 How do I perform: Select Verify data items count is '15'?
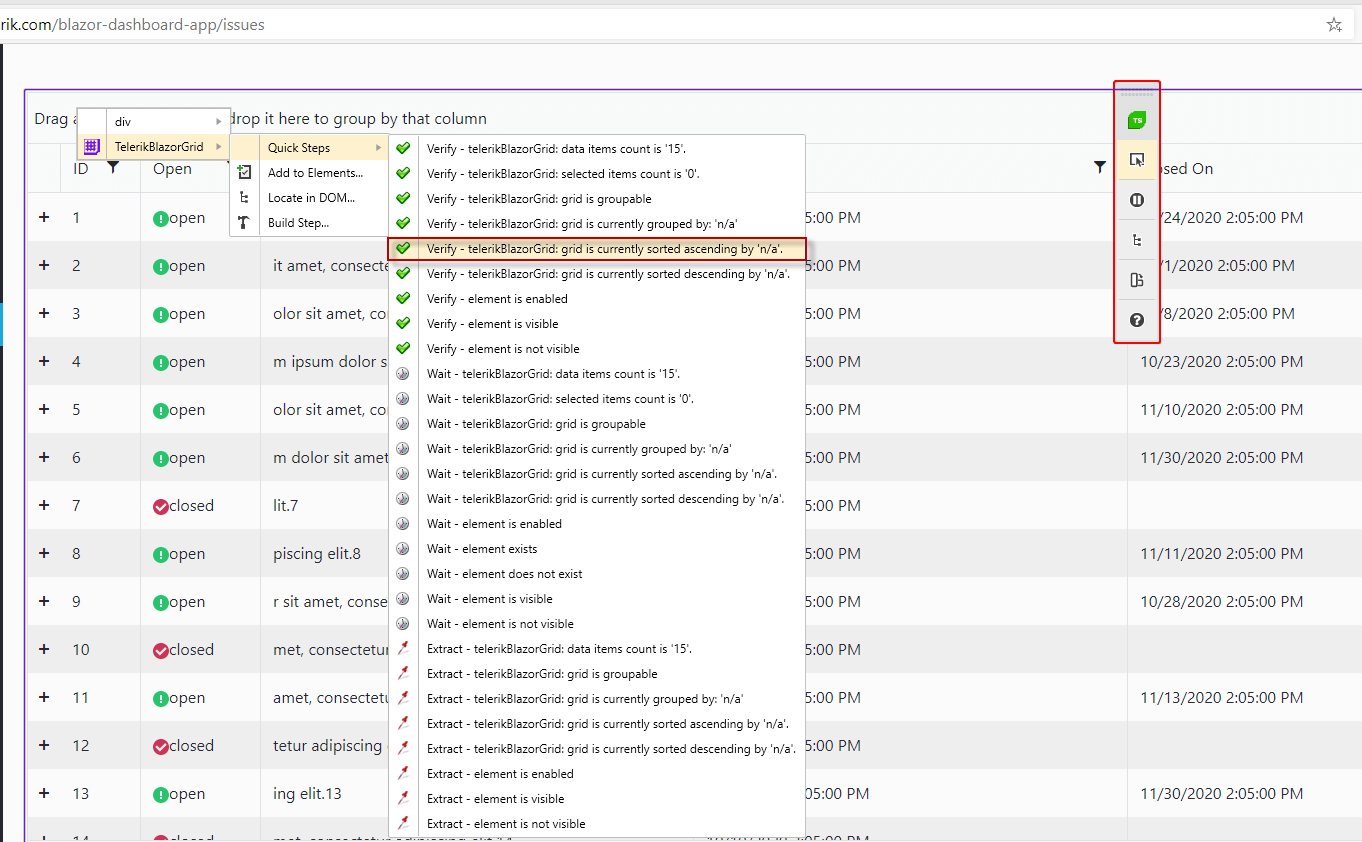[x=597, y=148]
